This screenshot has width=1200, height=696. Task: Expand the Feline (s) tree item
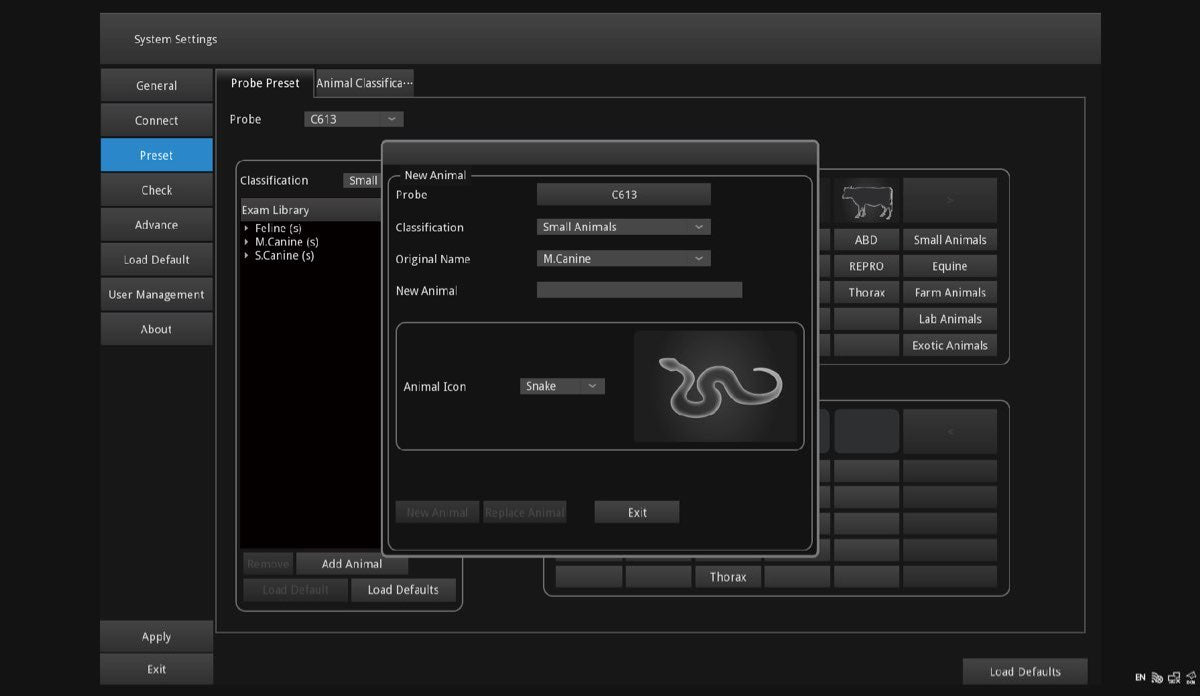[x=247, y=229]
